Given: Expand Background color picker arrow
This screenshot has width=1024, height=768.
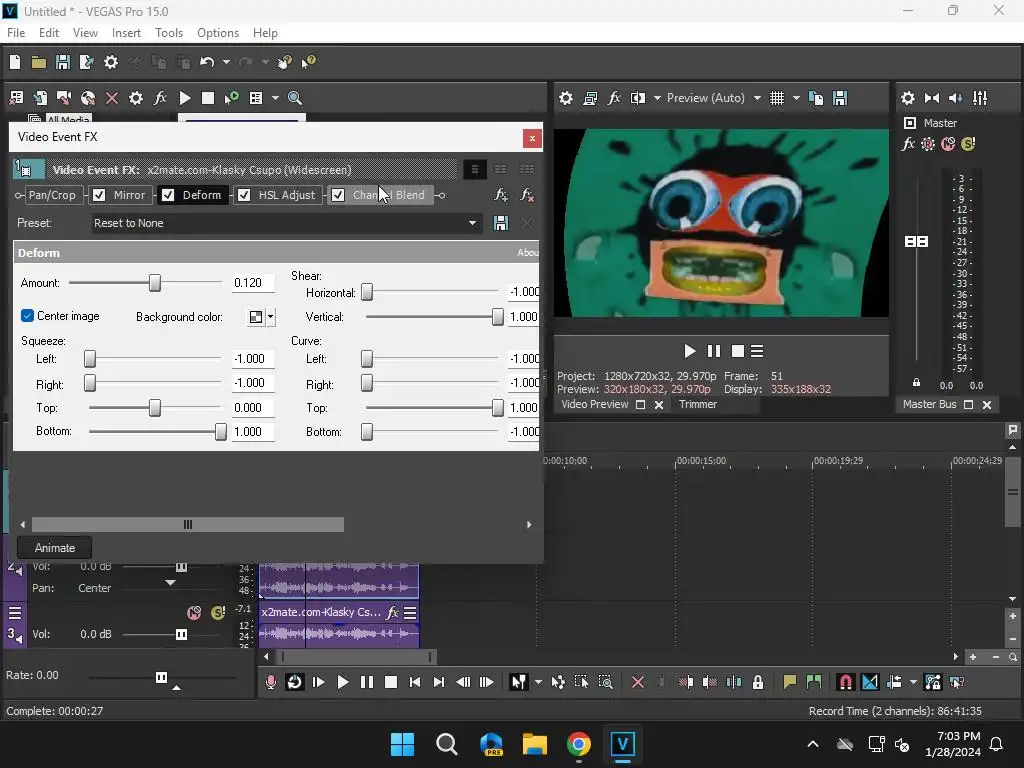Looking at the screenshot, I should tap(270, 317).
